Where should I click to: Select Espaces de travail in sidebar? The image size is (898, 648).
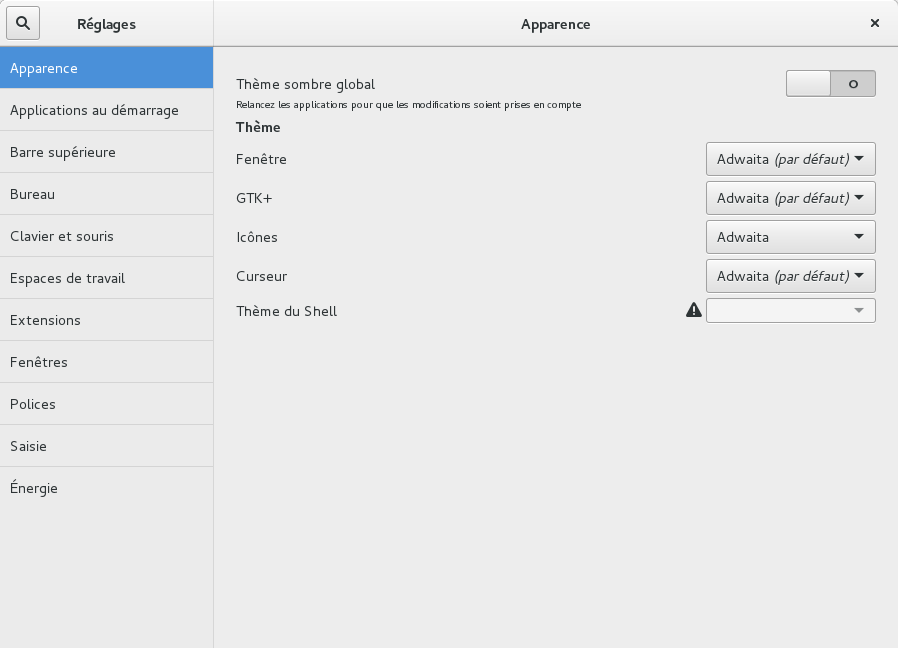106,279
